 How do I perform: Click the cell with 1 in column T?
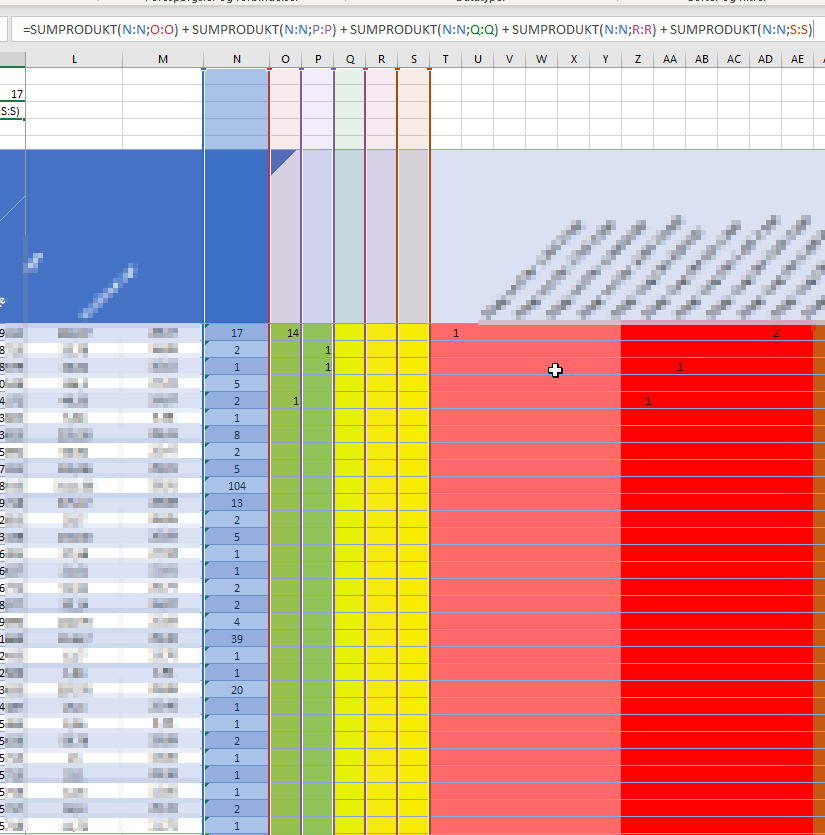pos(446,333)
